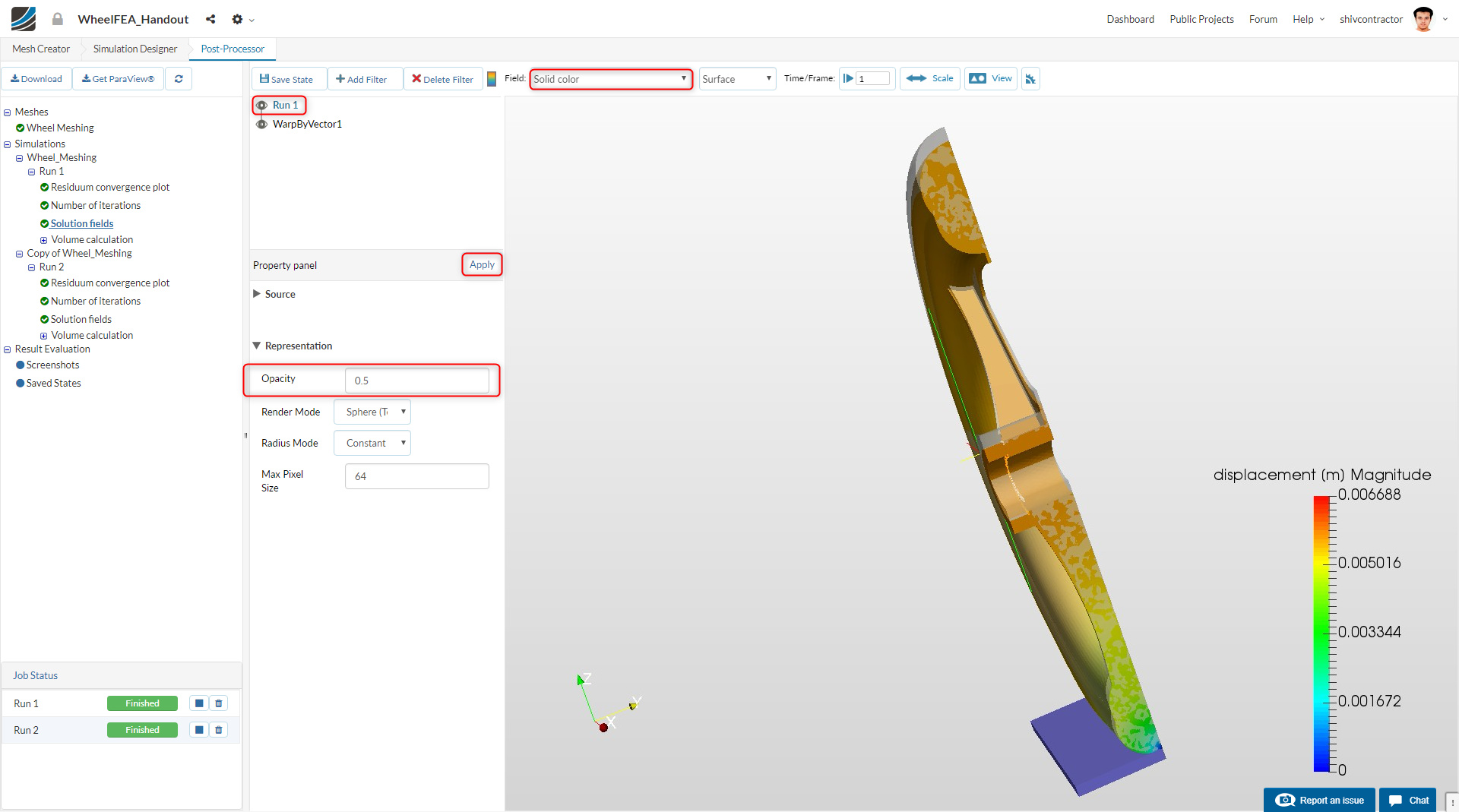Click Delete Filter button
Screen dimensions: 1459x812
tap(443, 79)
